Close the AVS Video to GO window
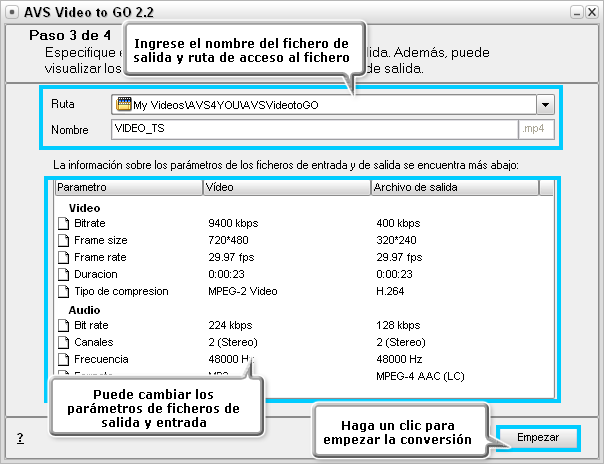 coord(592,12)
